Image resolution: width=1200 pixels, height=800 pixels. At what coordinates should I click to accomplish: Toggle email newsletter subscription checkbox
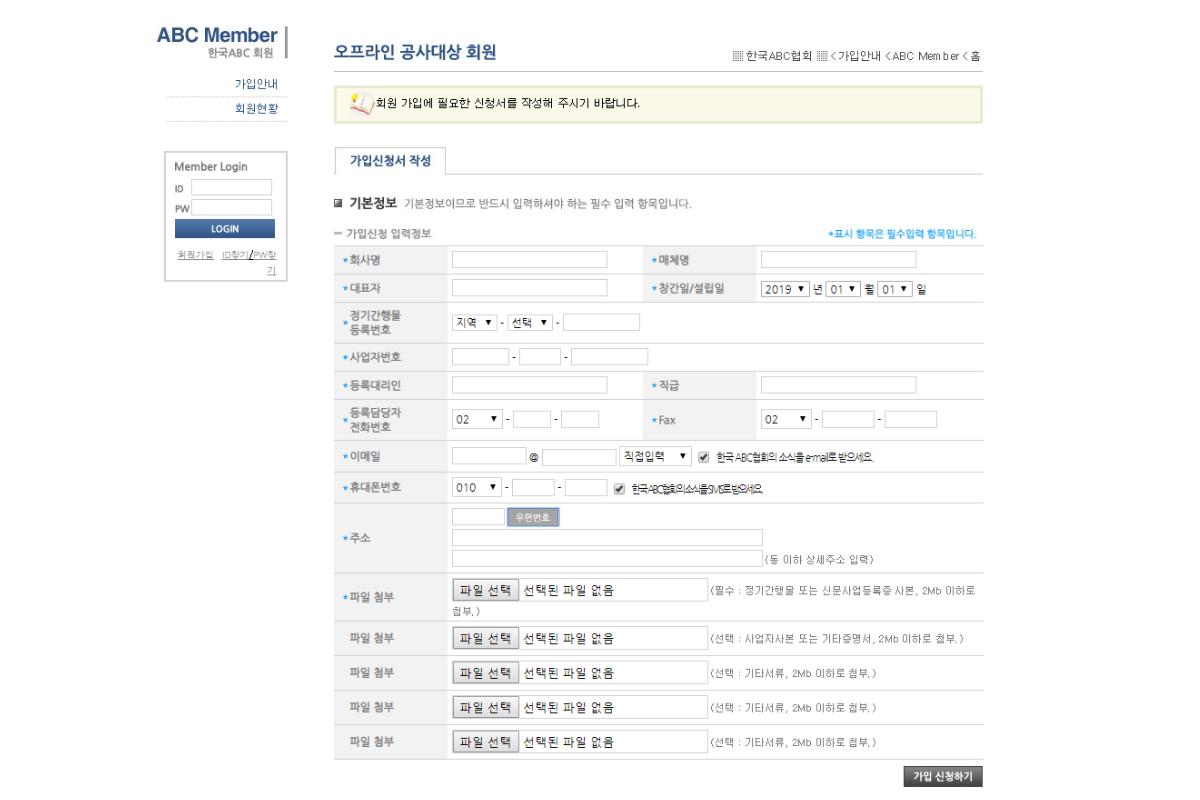pos(704,457)
